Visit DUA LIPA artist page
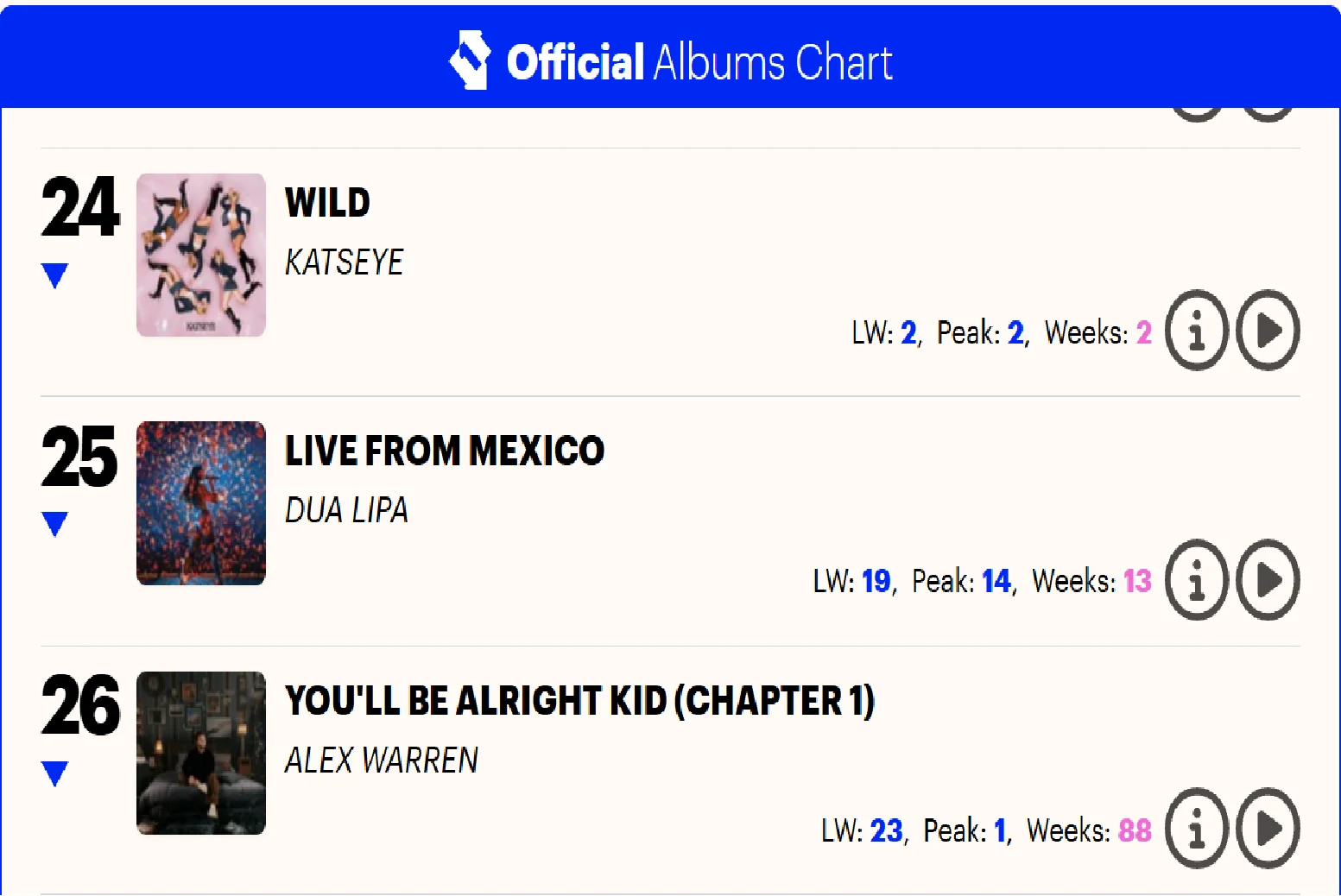This screenshot has width=1341, height=896. click(346, 511)
